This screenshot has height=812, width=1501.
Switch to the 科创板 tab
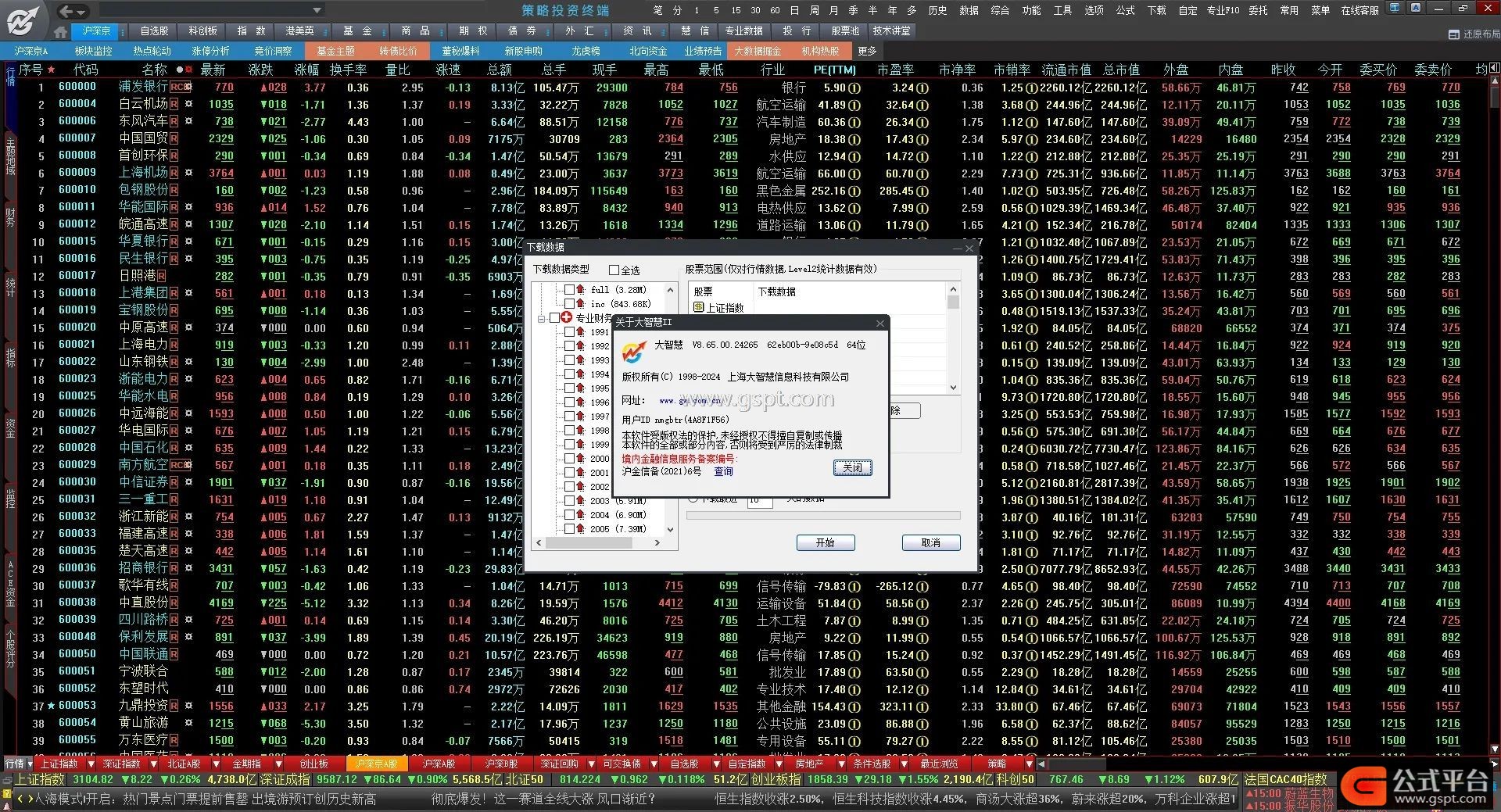(203, 31)
